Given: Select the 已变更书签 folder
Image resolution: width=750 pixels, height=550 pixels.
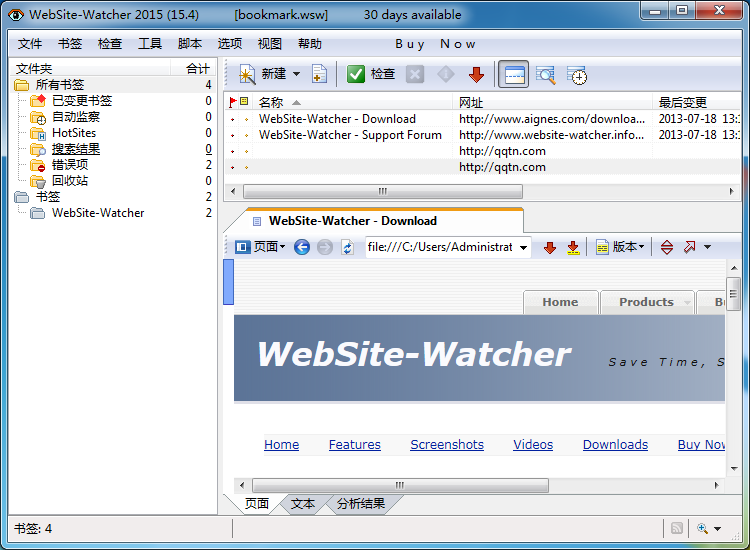Looking at the screenshot, I should [81, 101].
